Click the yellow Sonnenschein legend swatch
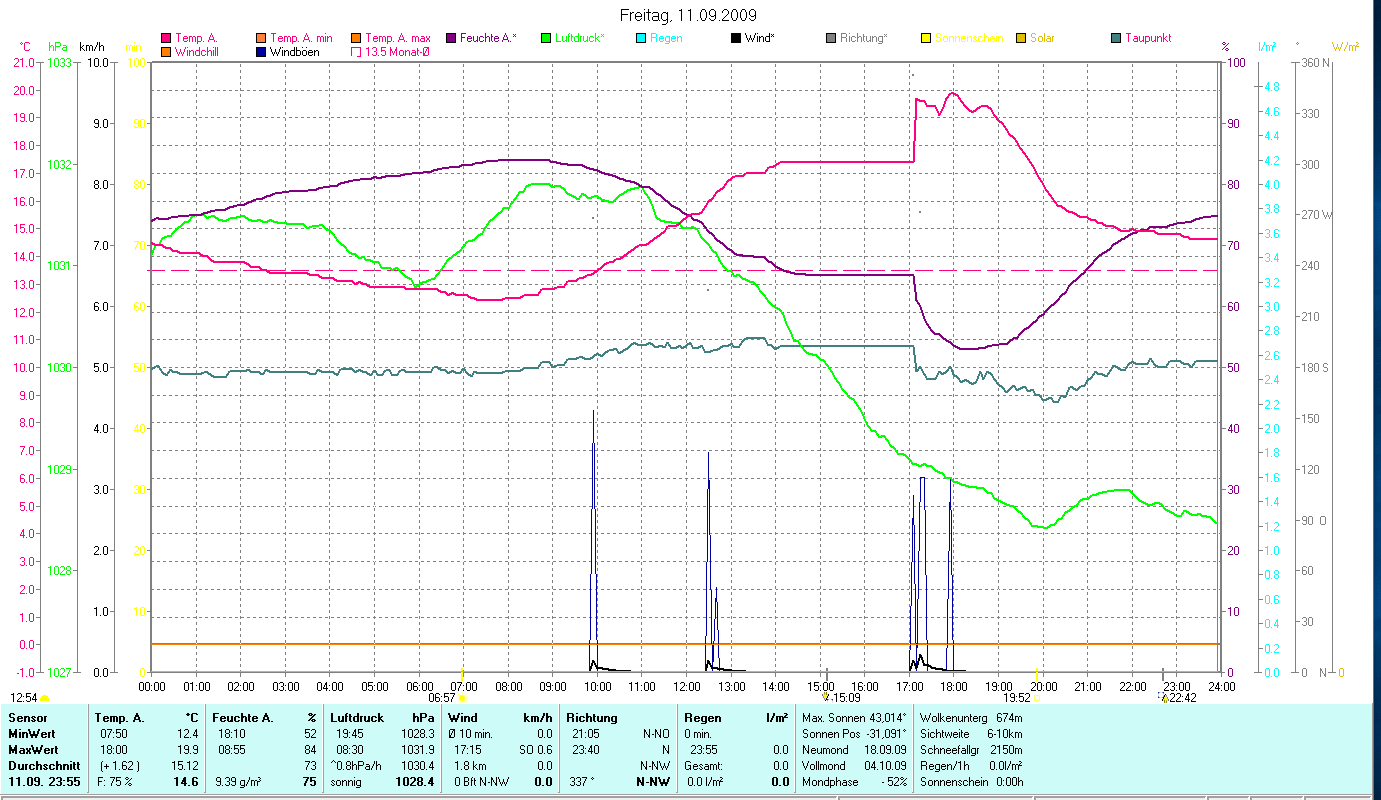Viewport: 1381px width, 800px height. (x=926, y=38)
